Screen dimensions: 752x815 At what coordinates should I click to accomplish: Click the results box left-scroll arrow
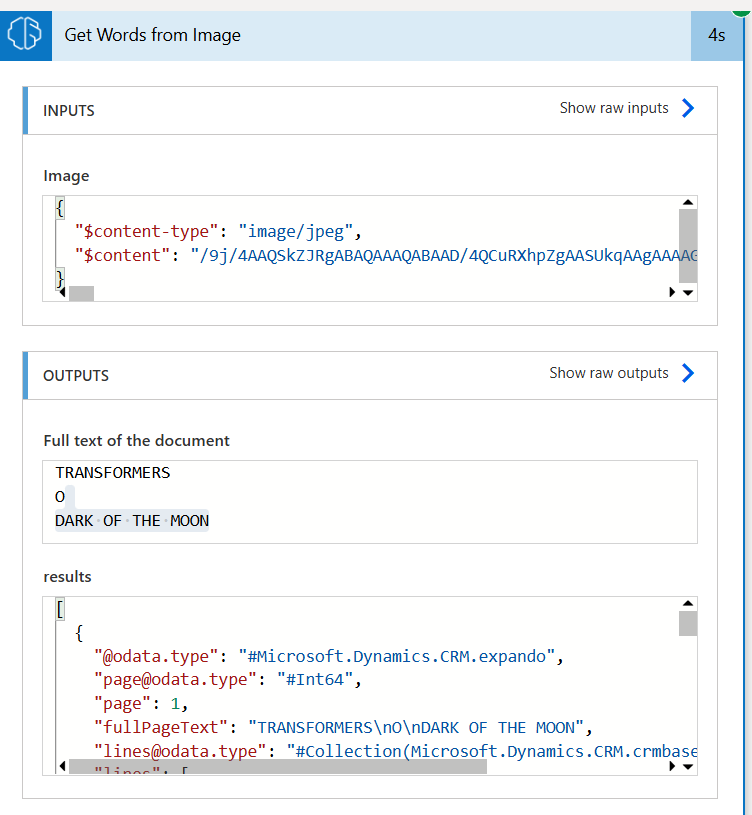click(62, 766)
